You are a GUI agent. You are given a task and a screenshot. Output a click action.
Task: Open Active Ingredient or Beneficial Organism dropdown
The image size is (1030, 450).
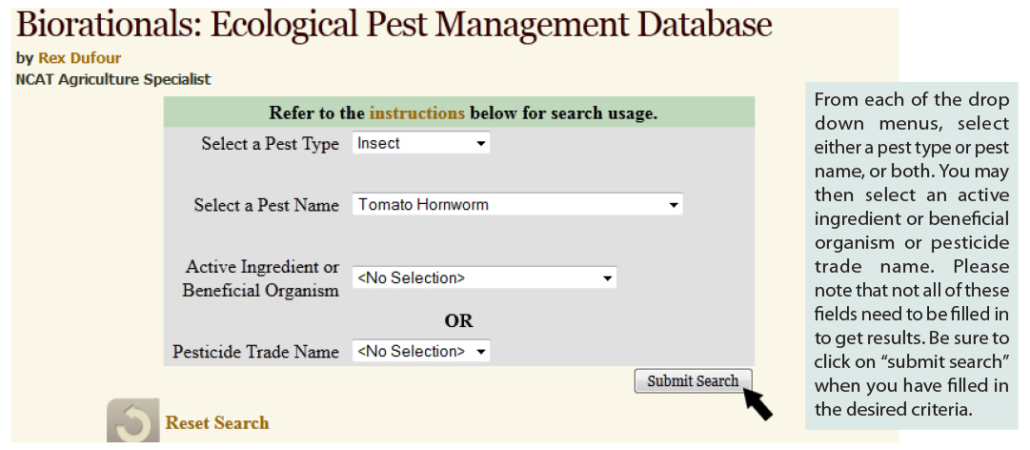484,278
